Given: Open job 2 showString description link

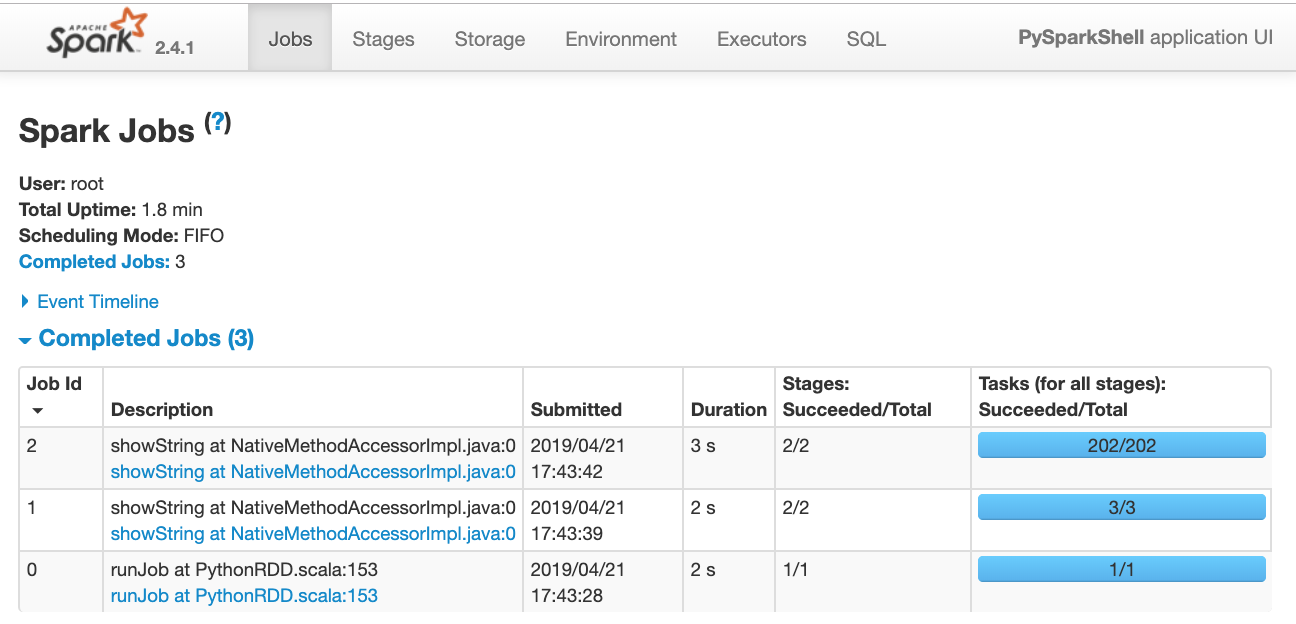Looking at the screenshot, I should [313, 472].
